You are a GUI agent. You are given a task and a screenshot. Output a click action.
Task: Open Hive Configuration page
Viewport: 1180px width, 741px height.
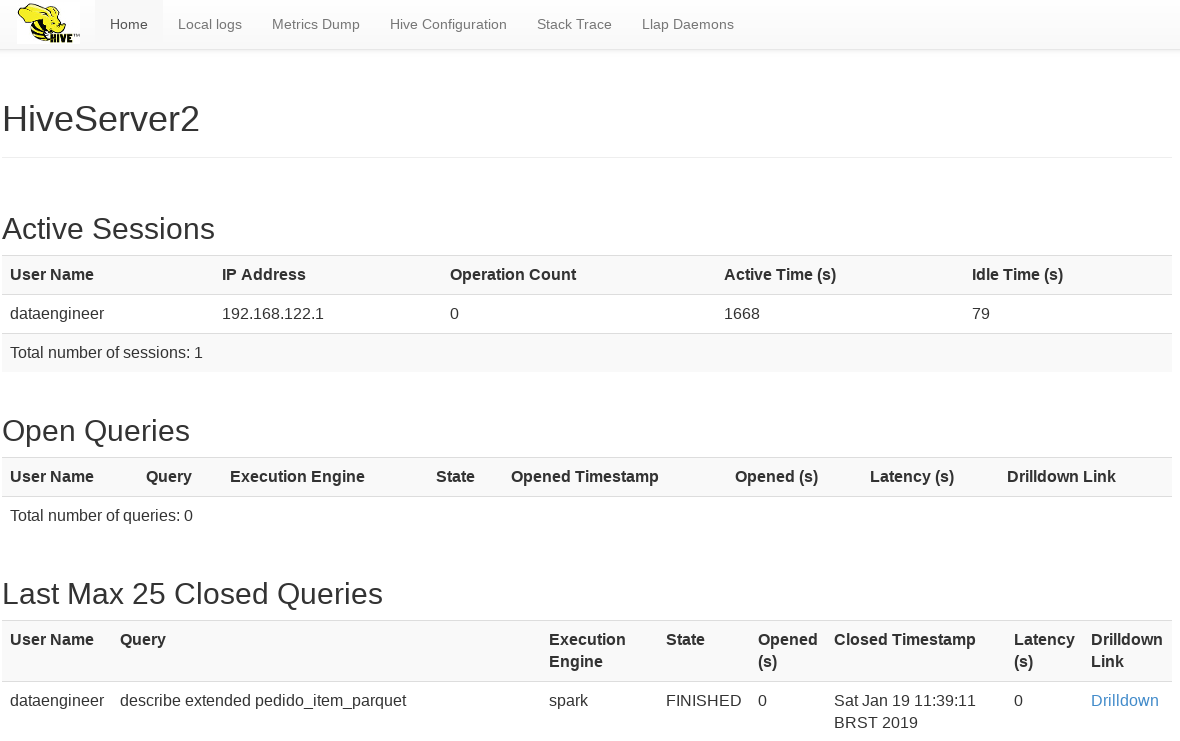[448, 24]
